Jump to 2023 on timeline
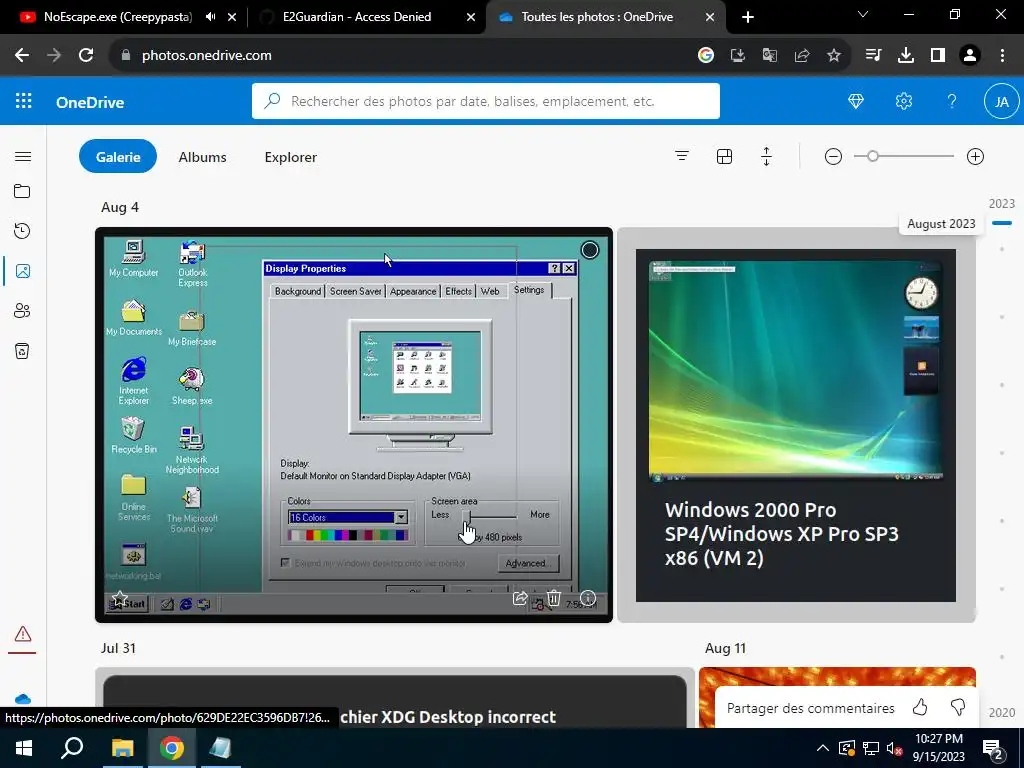Screen dimensions: 1024x768 pos(1001,204)
